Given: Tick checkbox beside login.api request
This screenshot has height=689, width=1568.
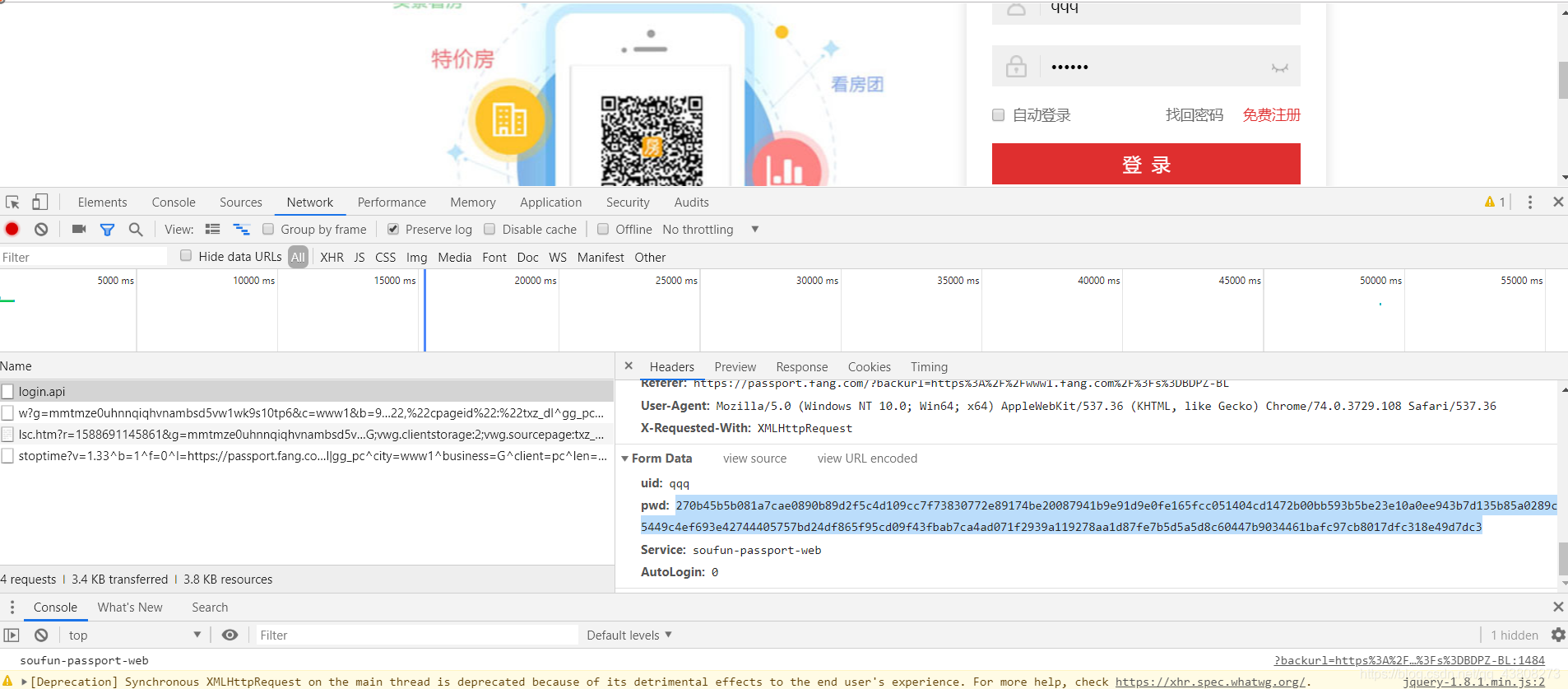Looking at the screenshot, I should (7, 392).
